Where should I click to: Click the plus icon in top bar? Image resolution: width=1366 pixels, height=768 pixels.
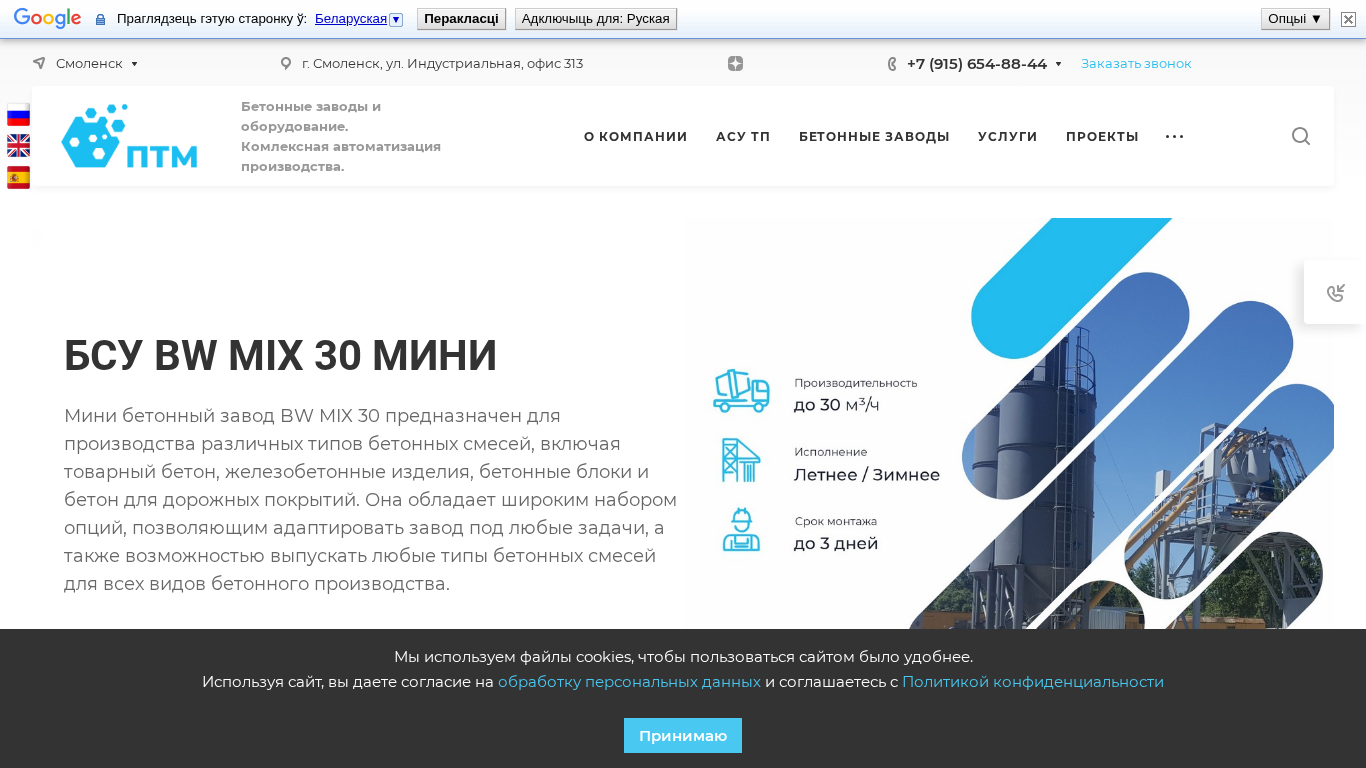(735, 64)
